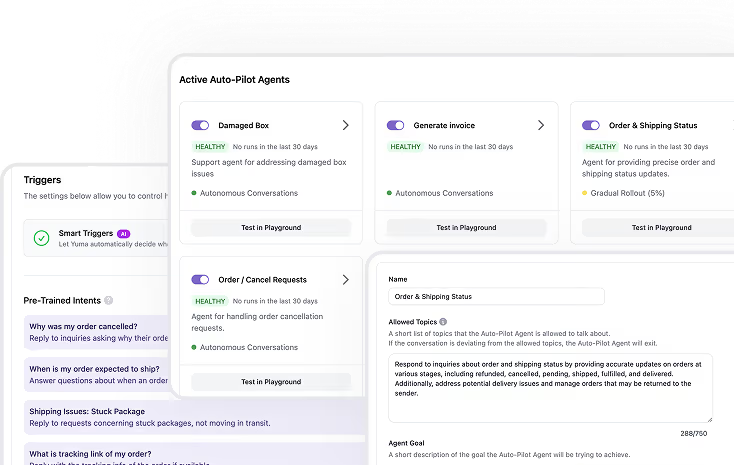Click 'Autonomous Conversations' under Generate invoice

point(444,193)
